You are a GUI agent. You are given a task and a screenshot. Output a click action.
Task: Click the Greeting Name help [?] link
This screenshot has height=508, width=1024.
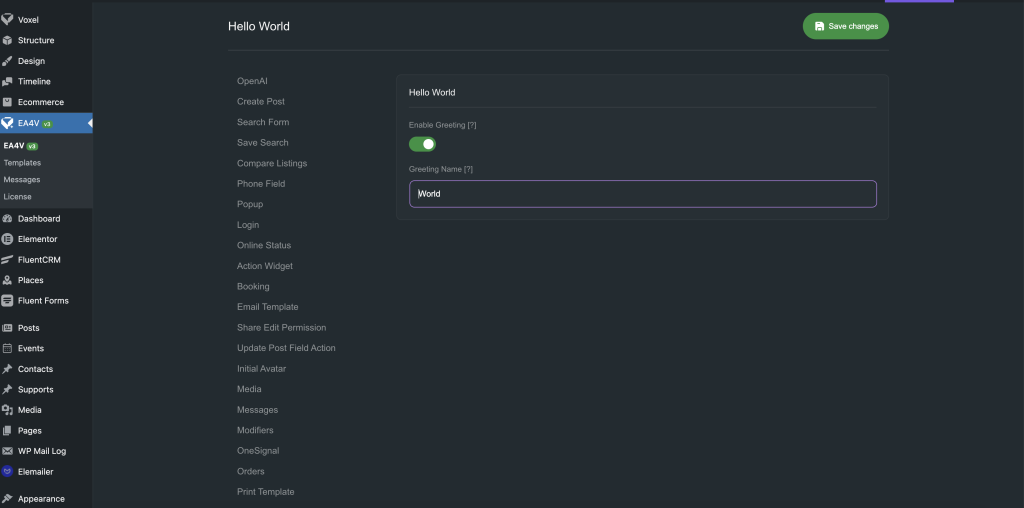[468, 170]
